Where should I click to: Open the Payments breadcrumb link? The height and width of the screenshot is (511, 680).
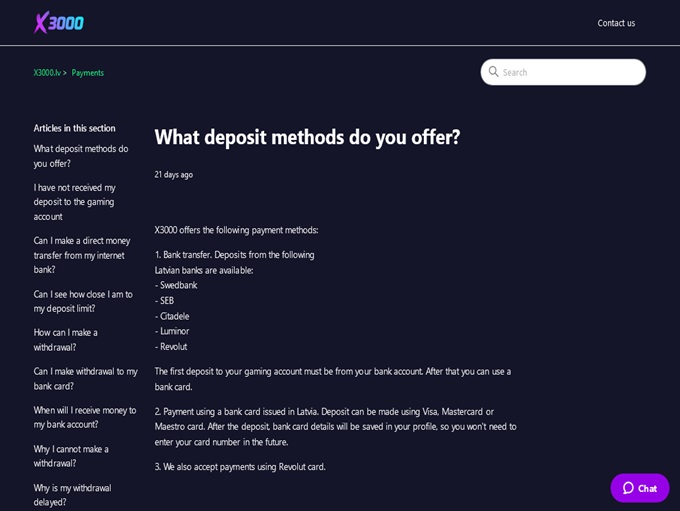point(88,73)
